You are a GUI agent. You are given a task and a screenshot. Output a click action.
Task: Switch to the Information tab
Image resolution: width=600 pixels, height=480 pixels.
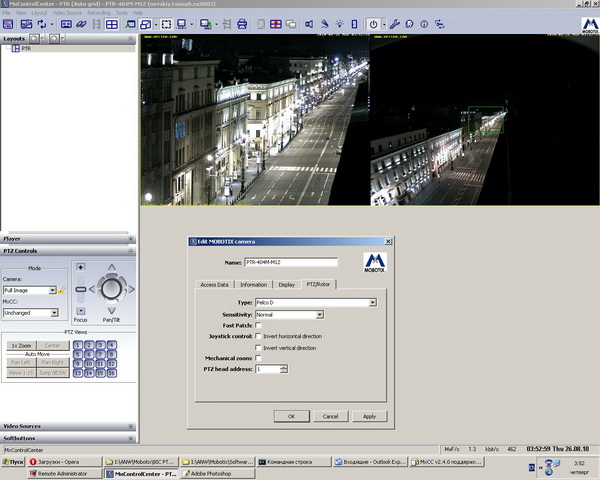tap(253, 285)
